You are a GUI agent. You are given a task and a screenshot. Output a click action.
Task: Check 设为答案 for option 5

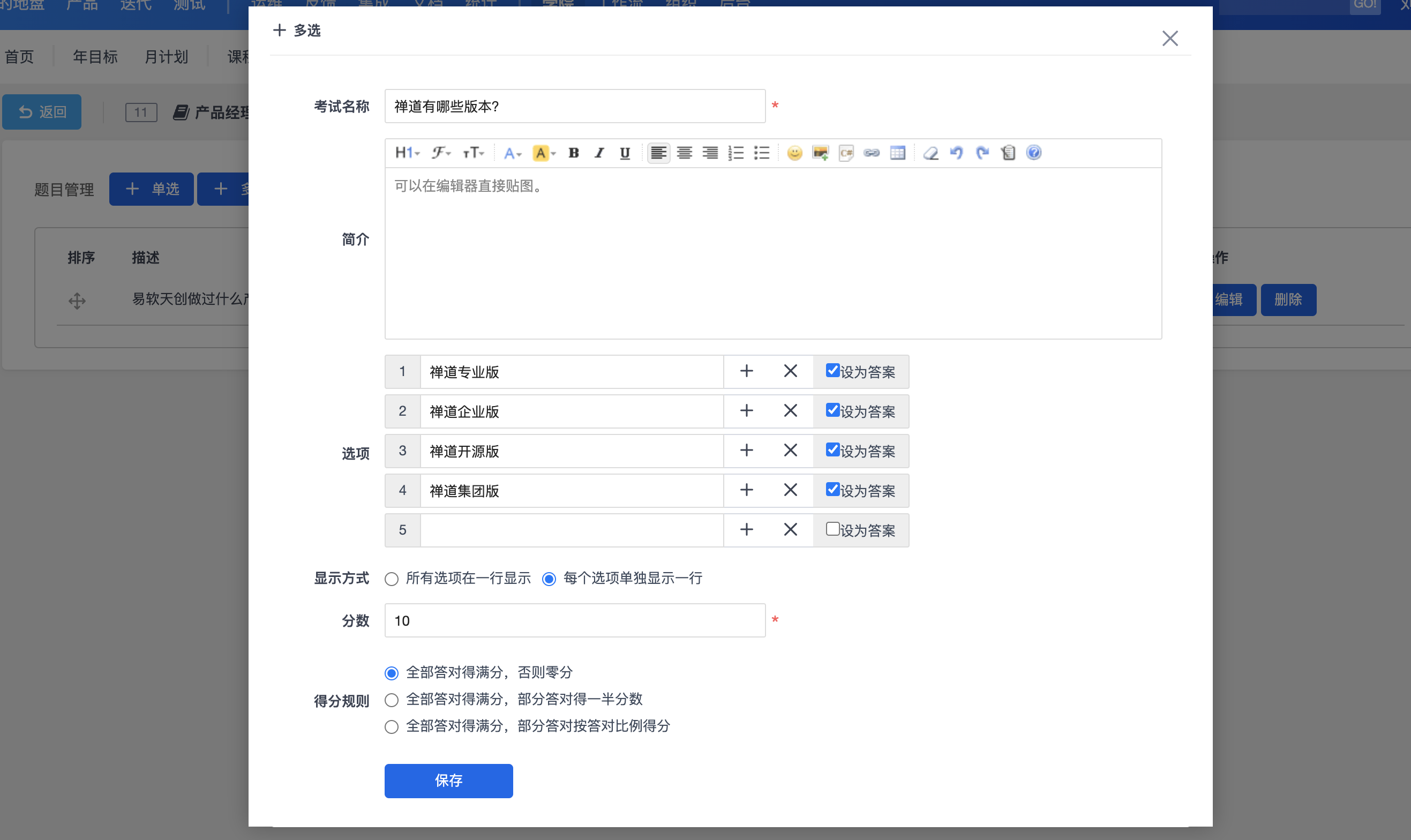point(832,529)
